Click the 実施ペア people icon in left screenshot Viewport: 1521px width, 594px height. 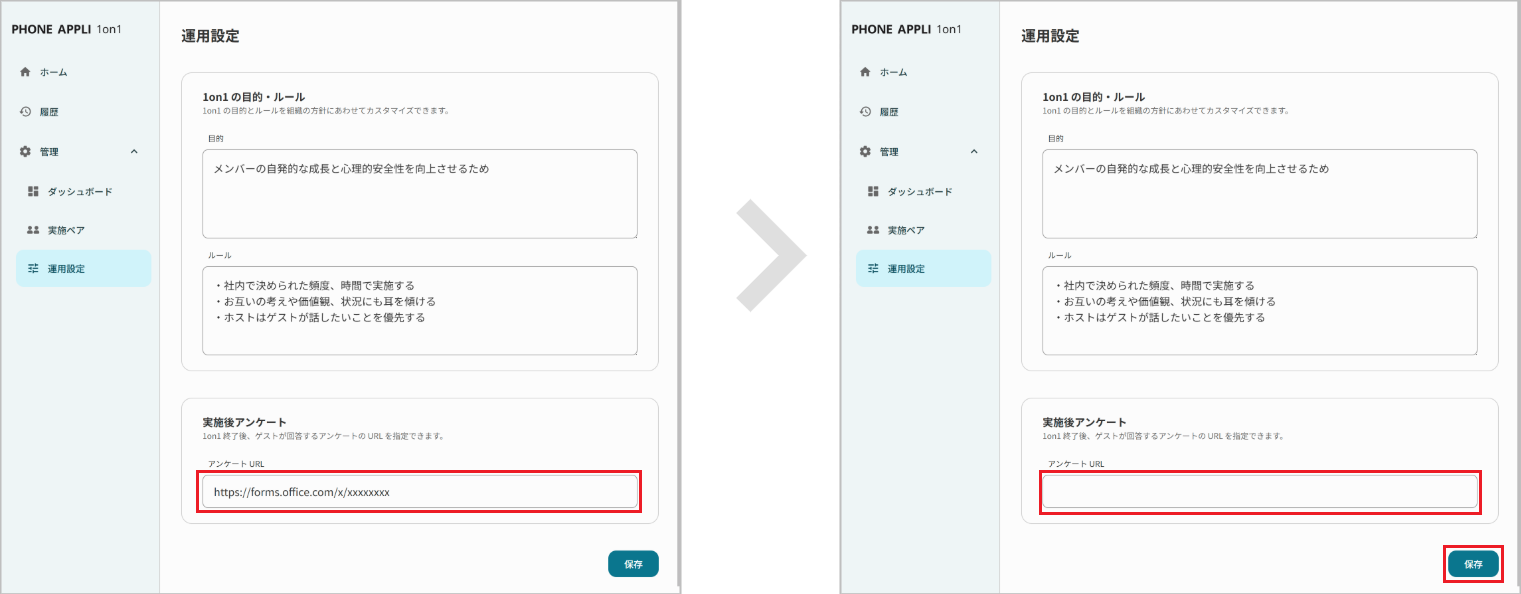pos(33,230)
